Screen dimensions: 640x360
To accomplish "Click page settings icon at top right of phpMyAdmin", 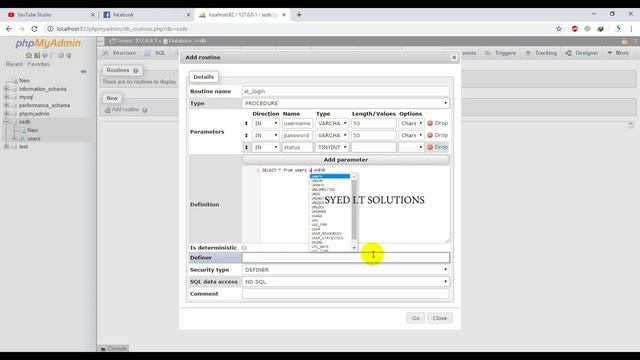I will pyautogui.click(x=625, y=41).
